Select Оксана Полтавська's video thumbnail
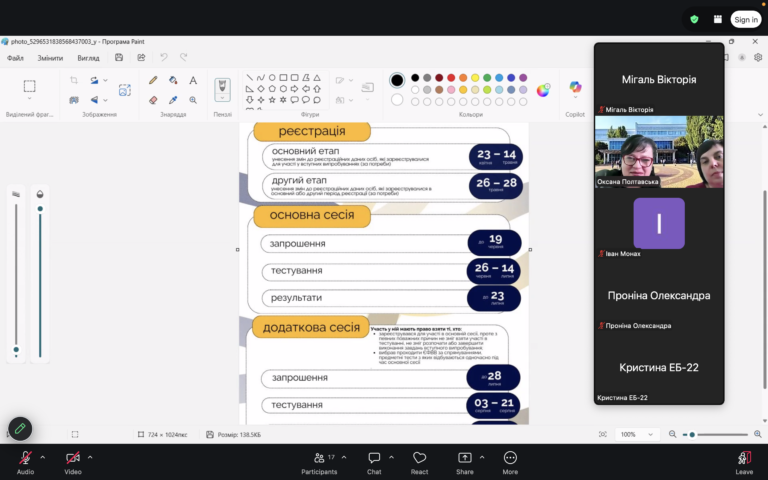The image size is (768, 480). pos(658,152)
